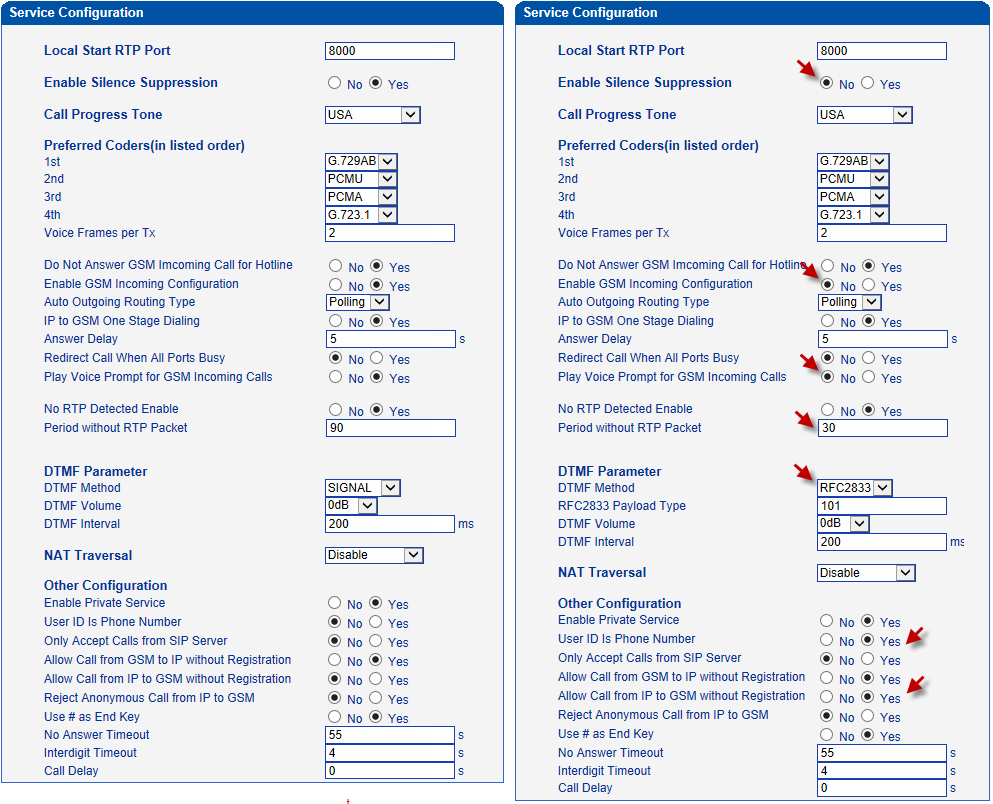Open the DTMF Method dropdown showing RFC2833
This screenshot has height=804, width=993.
click(x=854, y=488)
